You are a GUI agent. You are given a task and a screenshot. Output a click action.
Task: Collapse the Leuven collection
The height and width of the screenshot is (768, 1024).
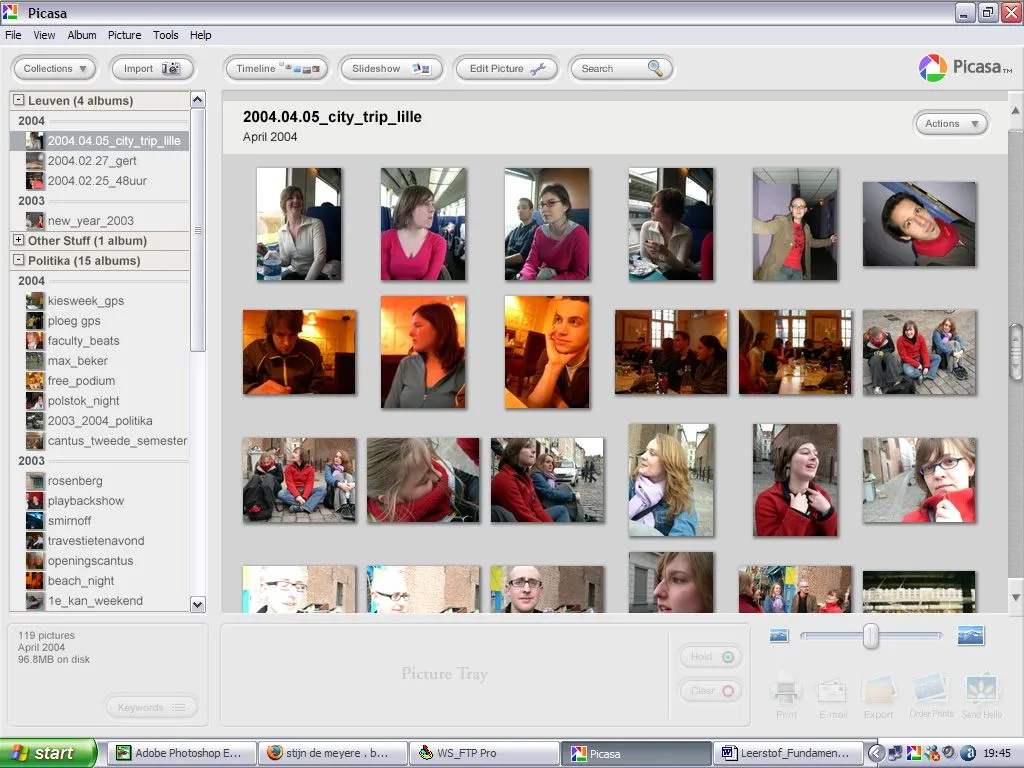tap(19, 100)
